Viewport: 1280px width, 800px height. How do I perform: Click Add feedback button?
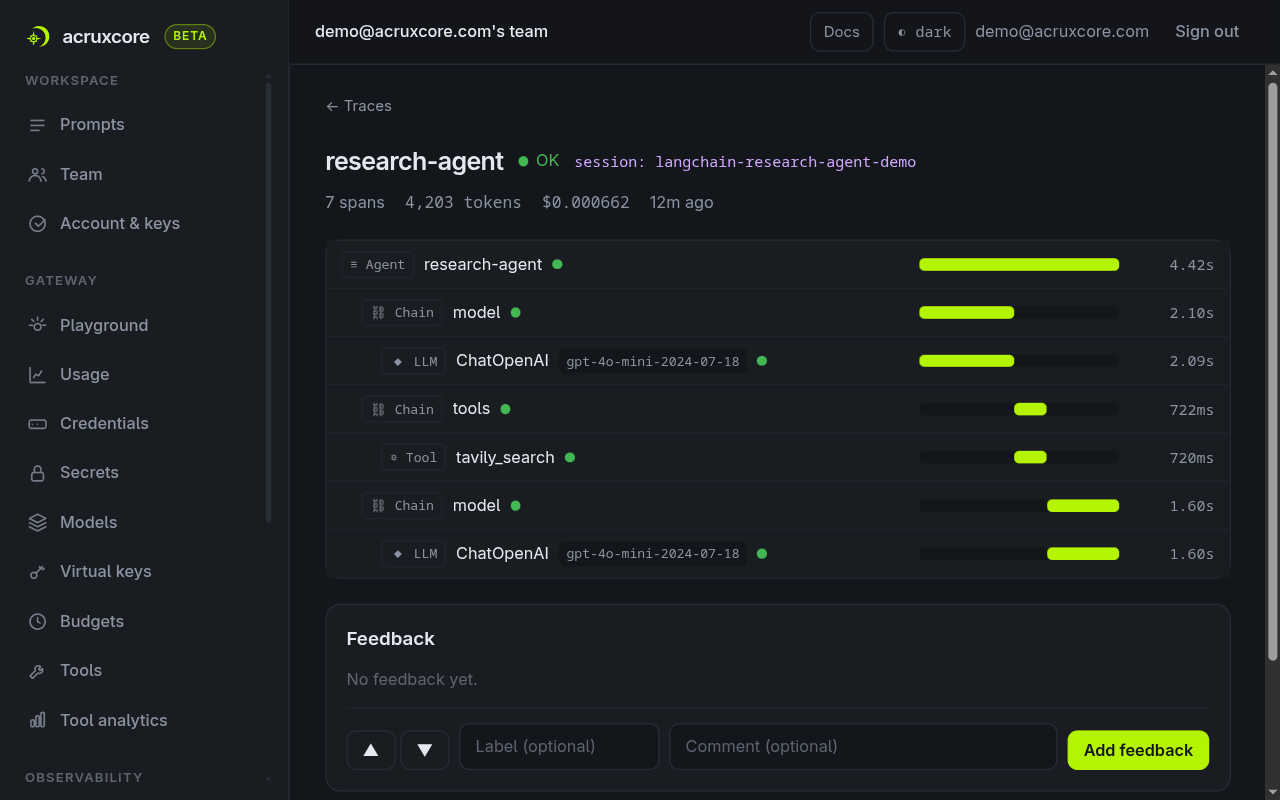tap(1138, 750)
